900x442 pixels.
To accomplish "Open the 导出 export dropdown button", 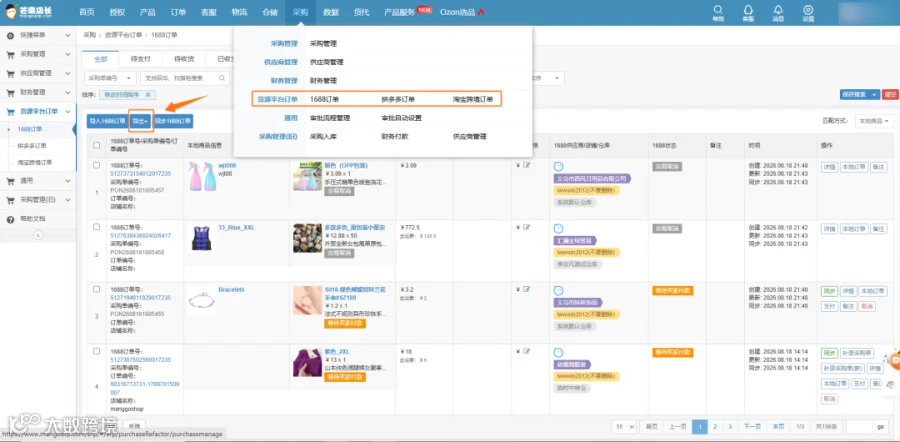I will [141, 121].
